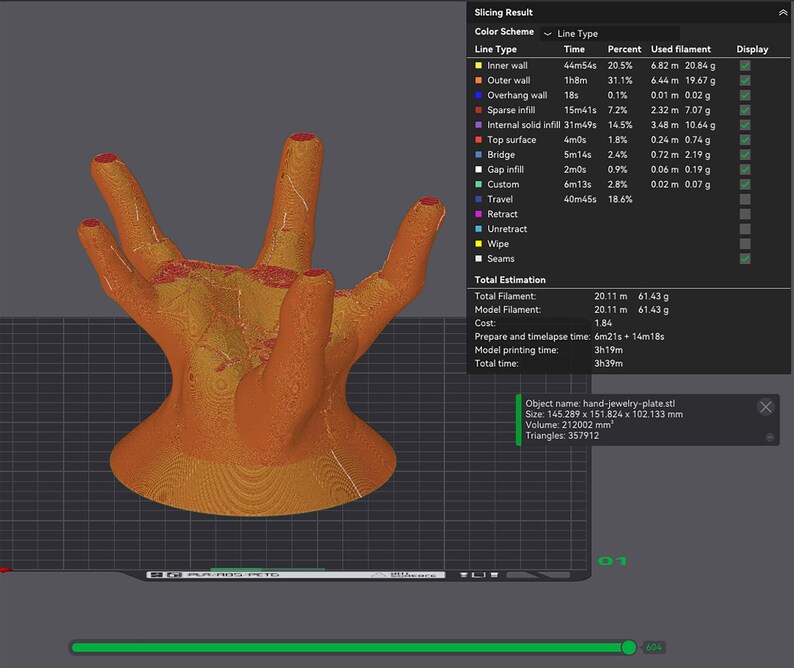This screenshot has height=668, width=794.
Task: Click the purple Internal solid infill swatch
Action: click(x=479, y=125)
